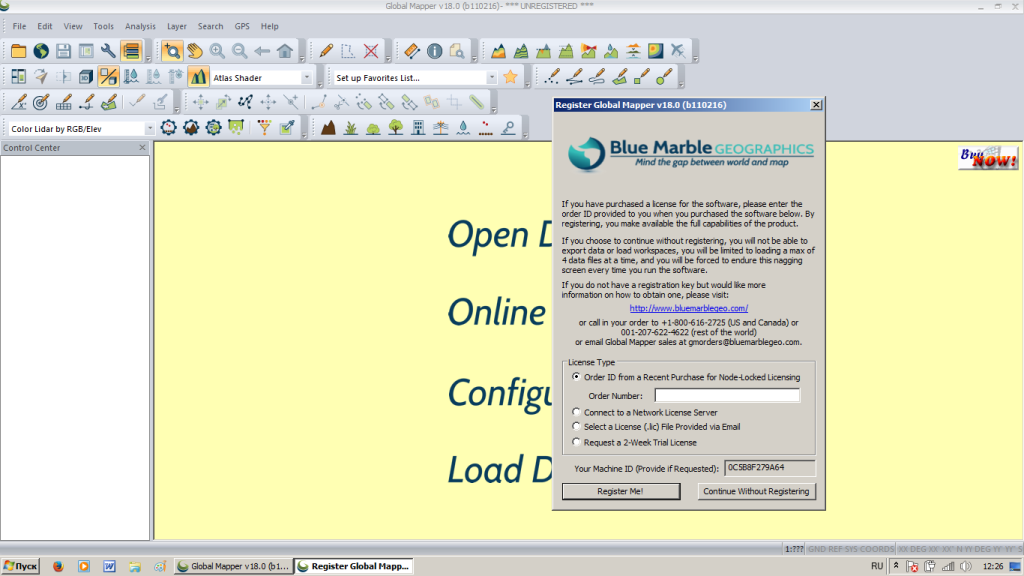Open the Edit menu
The height and width of the screenshot is (576, 1024).
pos(44,26)
